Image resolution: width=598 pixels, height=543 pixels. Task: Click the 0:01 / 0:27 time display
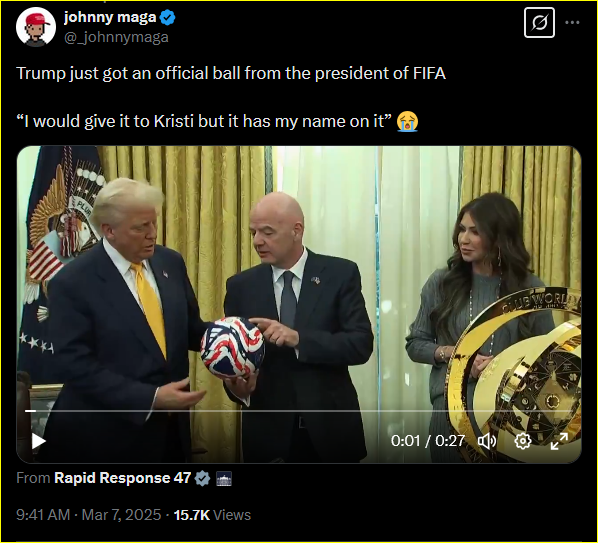[x=428, y=441]
